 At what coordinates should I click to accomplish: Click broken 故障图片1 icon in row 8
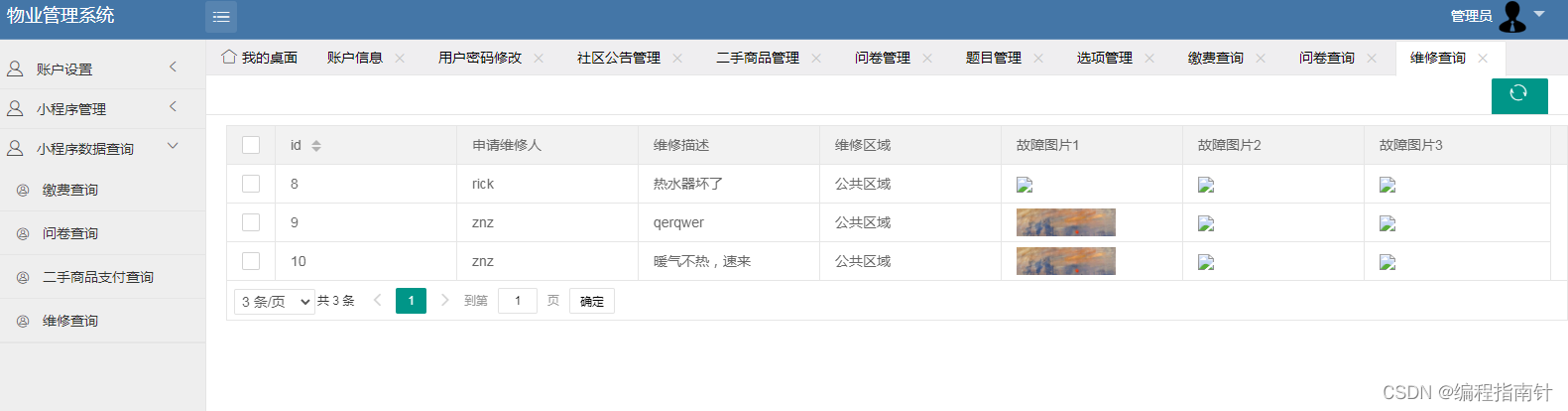[1025, 185]
